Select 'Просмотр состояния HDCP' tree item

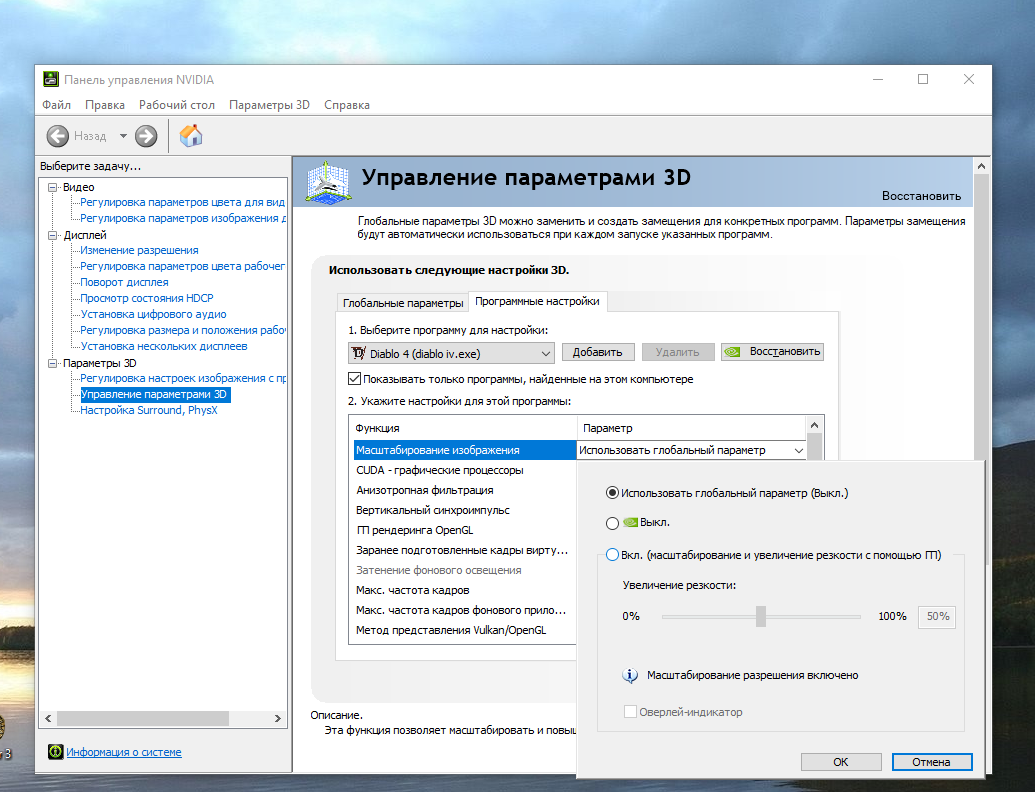pyautogui.click(x=147, y=298)
